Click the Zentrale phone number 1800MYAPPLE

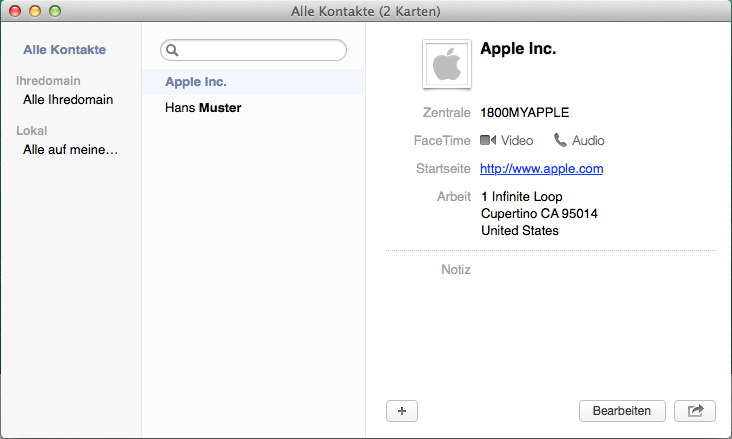pos(524,113)
